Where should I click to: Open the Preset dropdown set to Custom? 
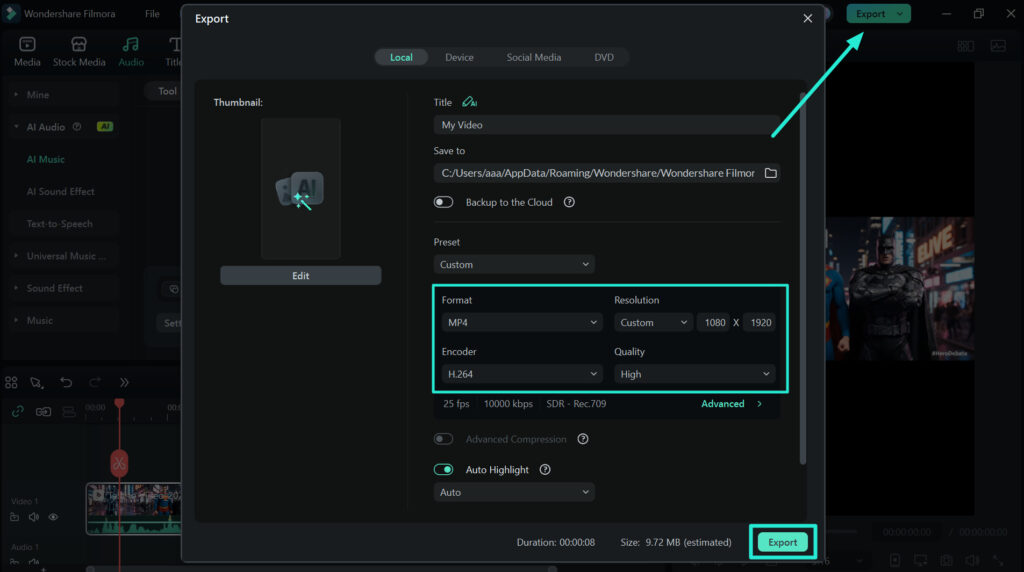click(x=514, y=264)
